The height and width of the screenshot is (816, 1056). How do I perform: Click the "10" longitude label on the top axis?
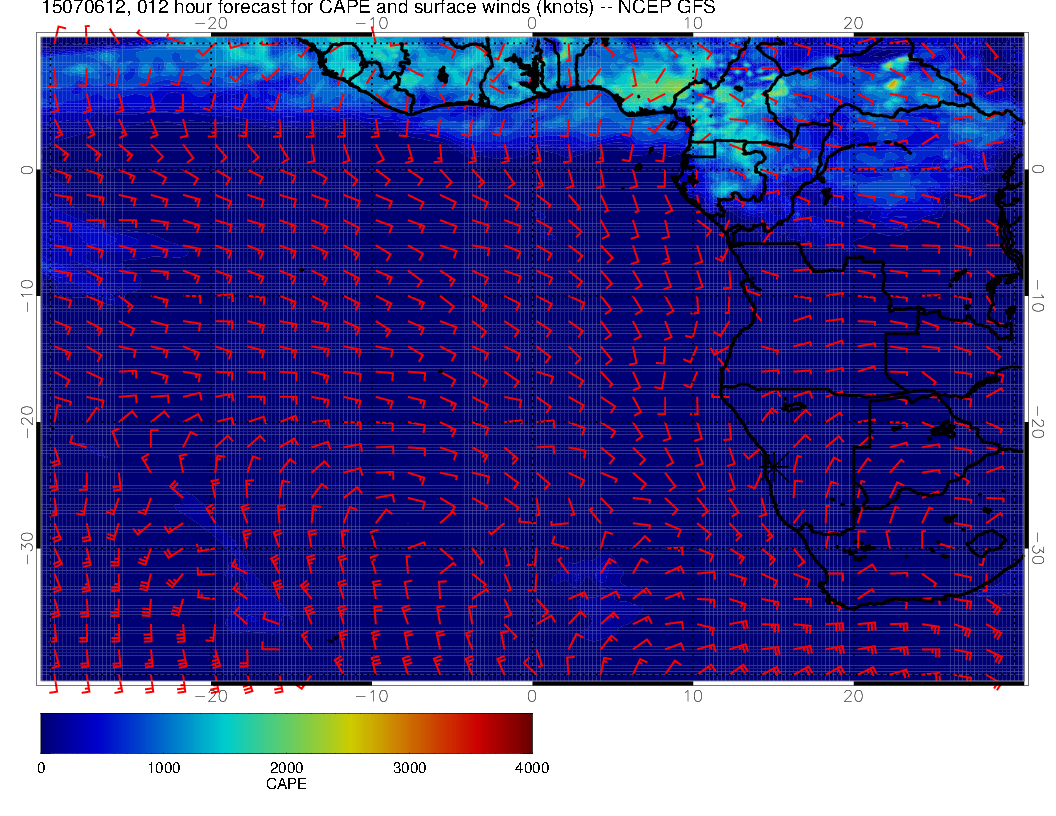pyautogui.click(x=693, y=24)
